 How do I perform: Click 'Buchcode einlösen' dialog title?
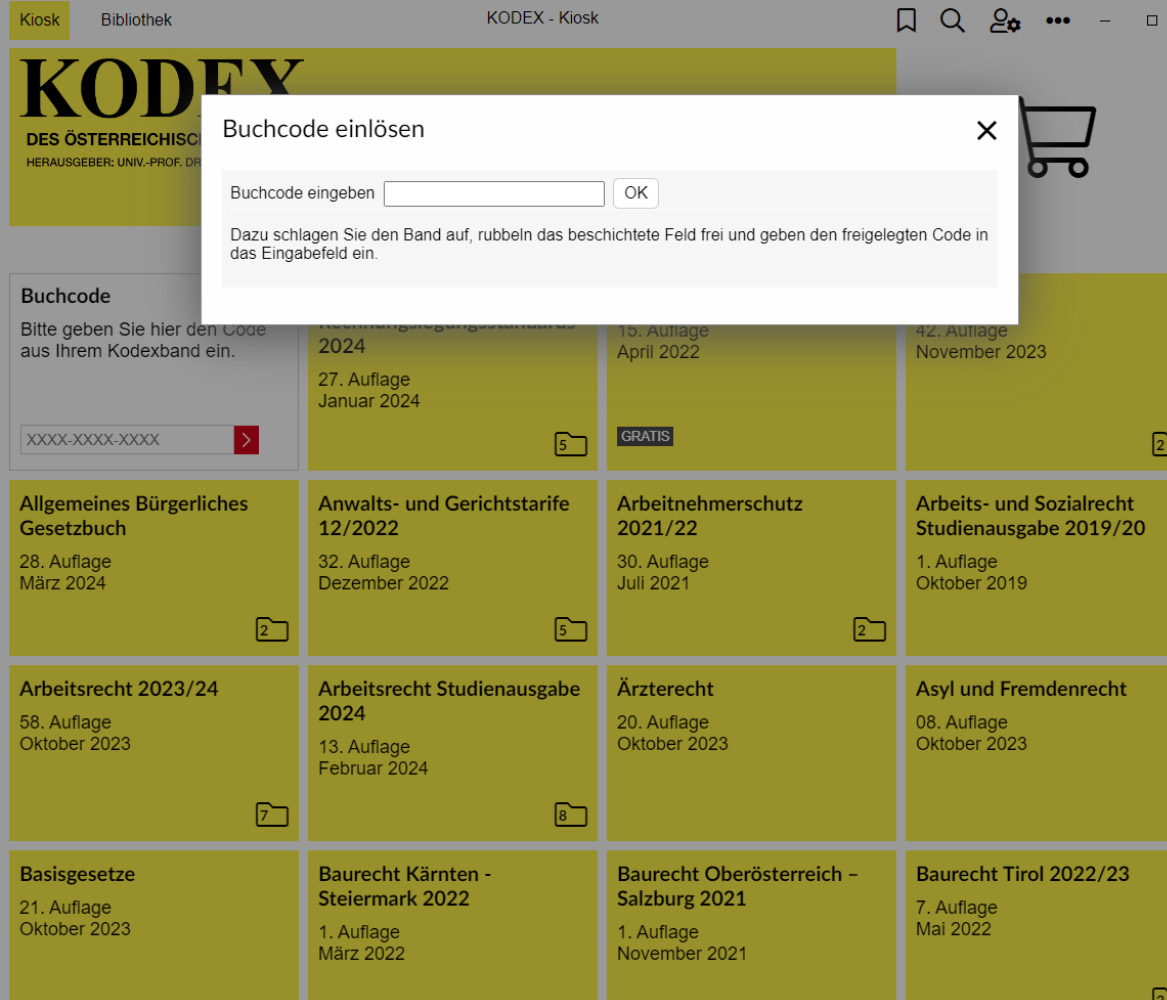coord(324,129)
